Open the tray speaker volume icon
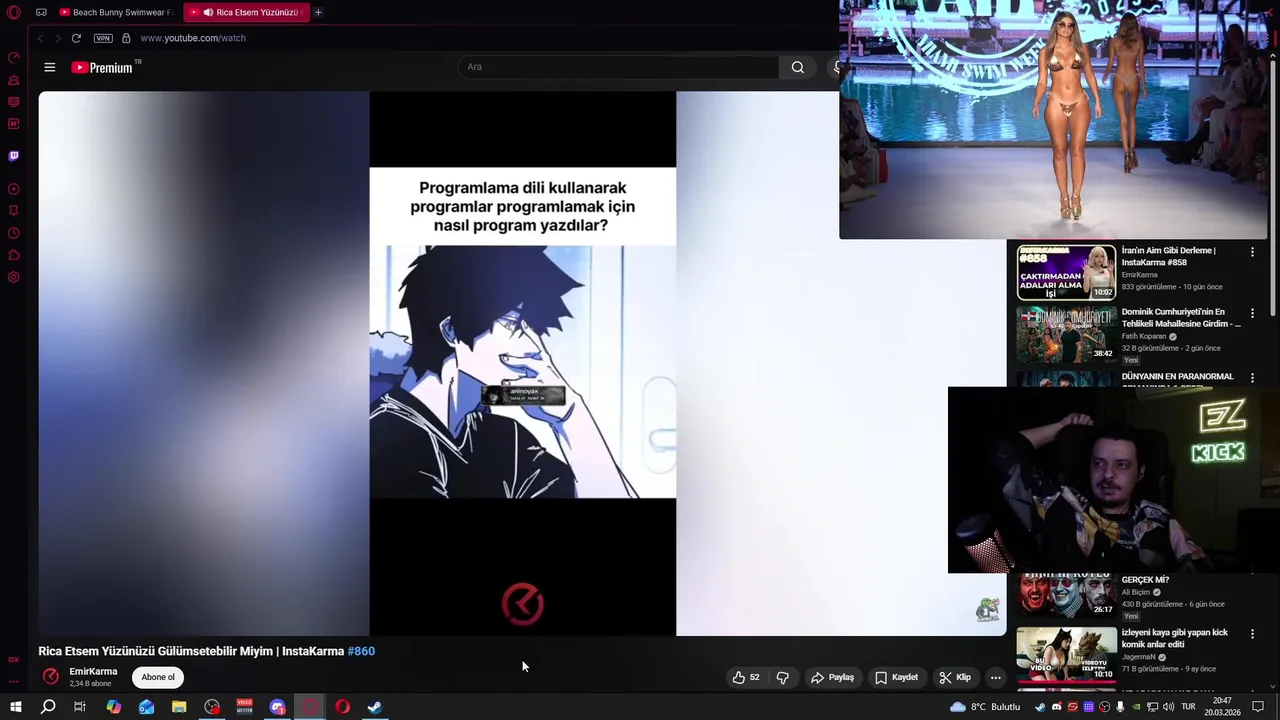 pyautogui.click(x=1168, y=707)
